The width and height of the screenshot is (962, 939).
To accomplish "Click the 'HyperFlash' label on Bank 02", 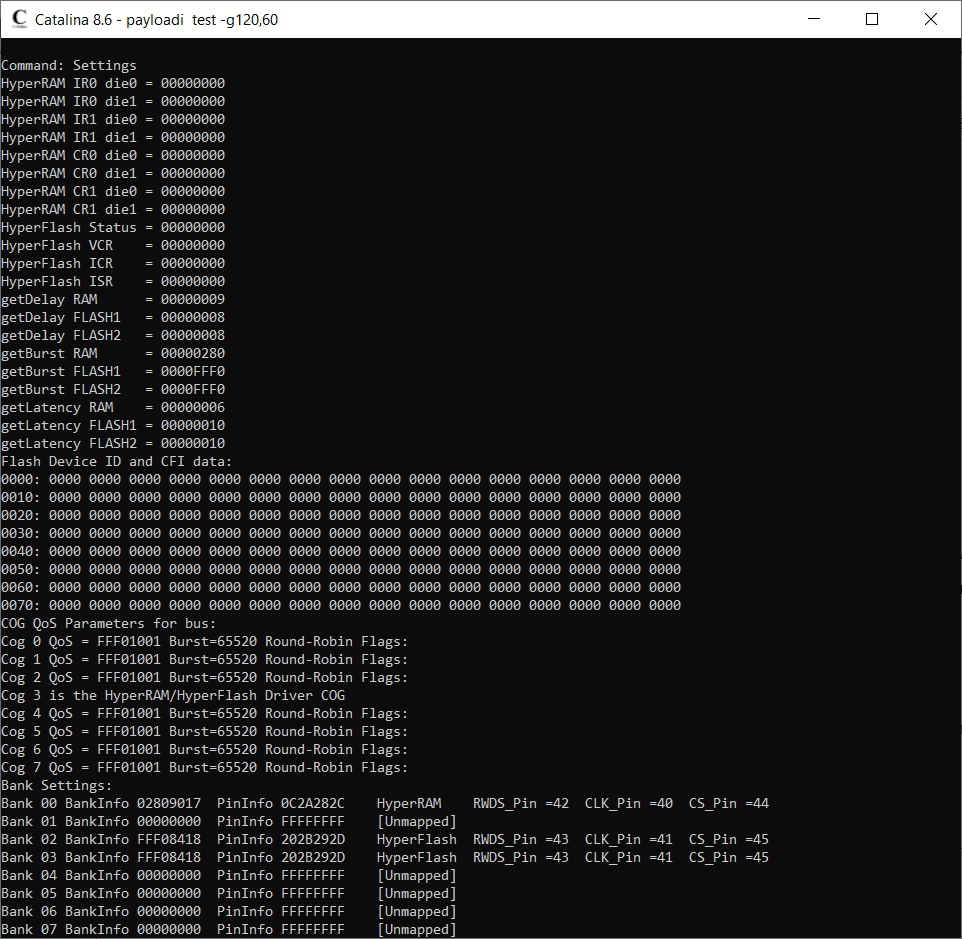I will (417, 839).
